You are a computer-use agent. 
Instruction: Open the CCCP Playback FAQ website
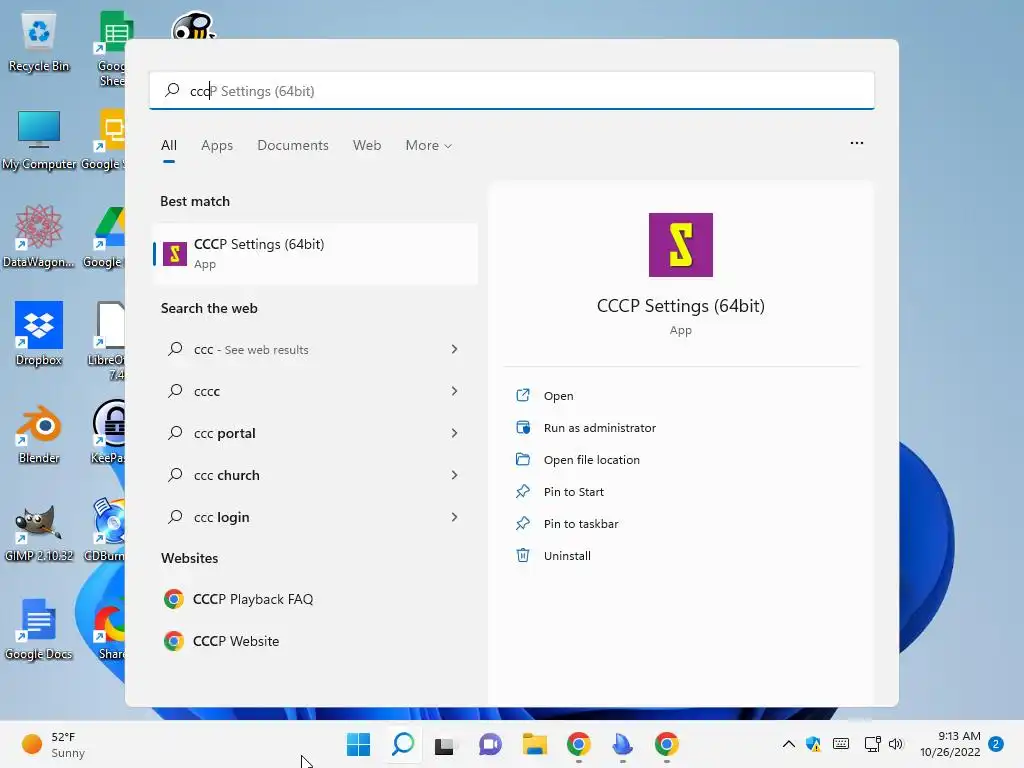[315, 600]
